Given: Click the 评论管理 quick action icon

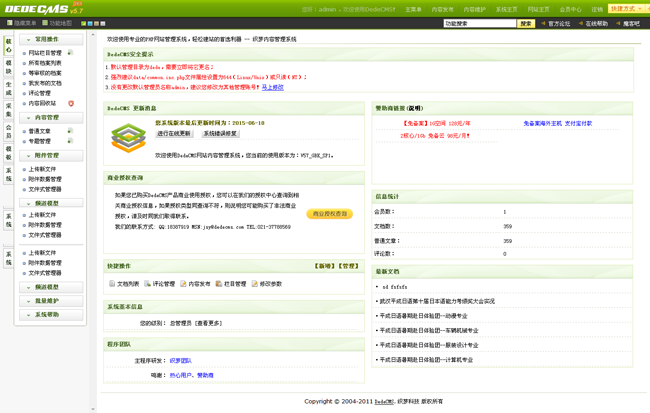Looking at the screenshot, I should [x=148, y=284].
